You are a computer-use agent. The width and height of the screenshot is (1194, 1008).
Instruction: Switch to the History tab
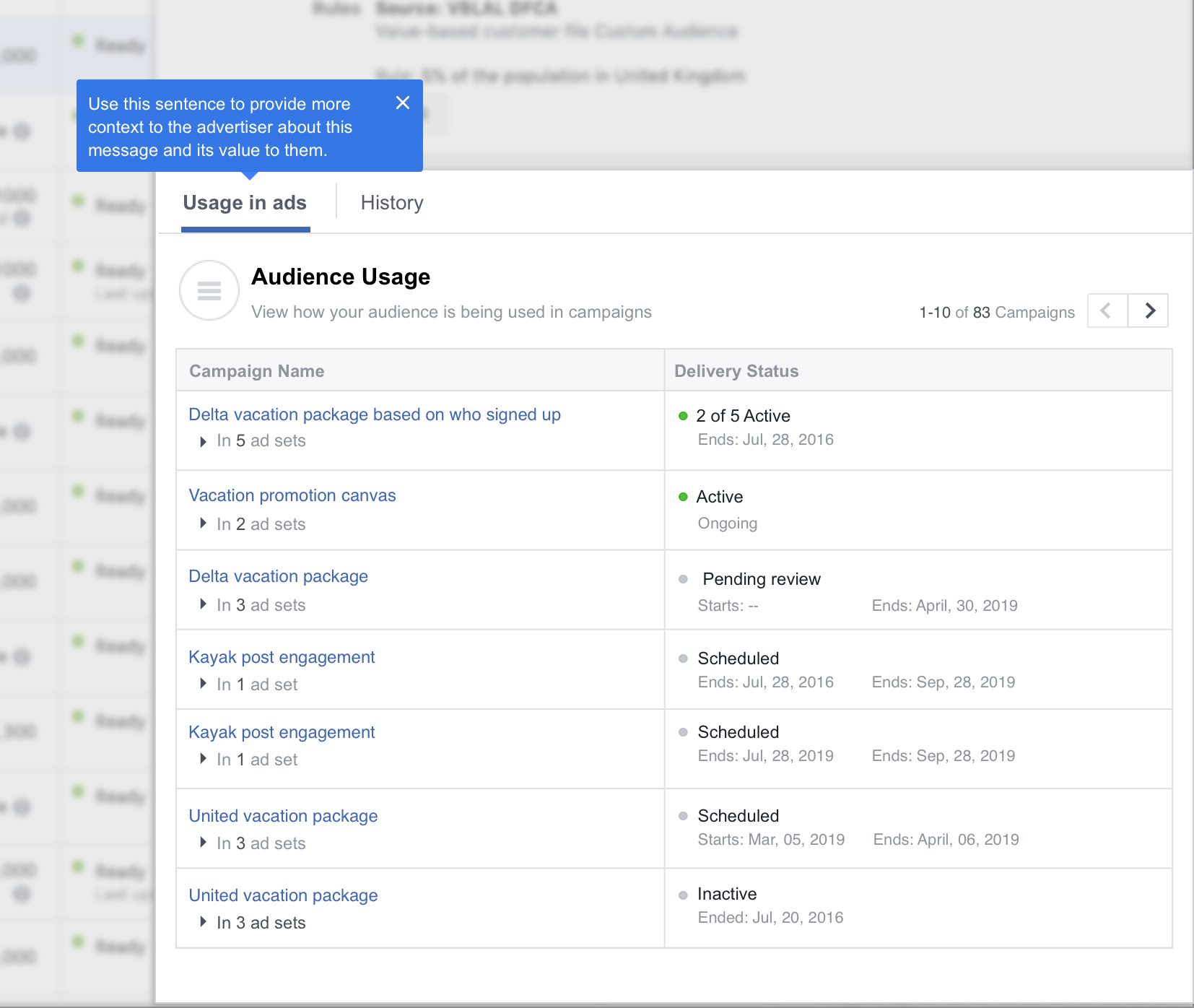click(x=392, y=203)
